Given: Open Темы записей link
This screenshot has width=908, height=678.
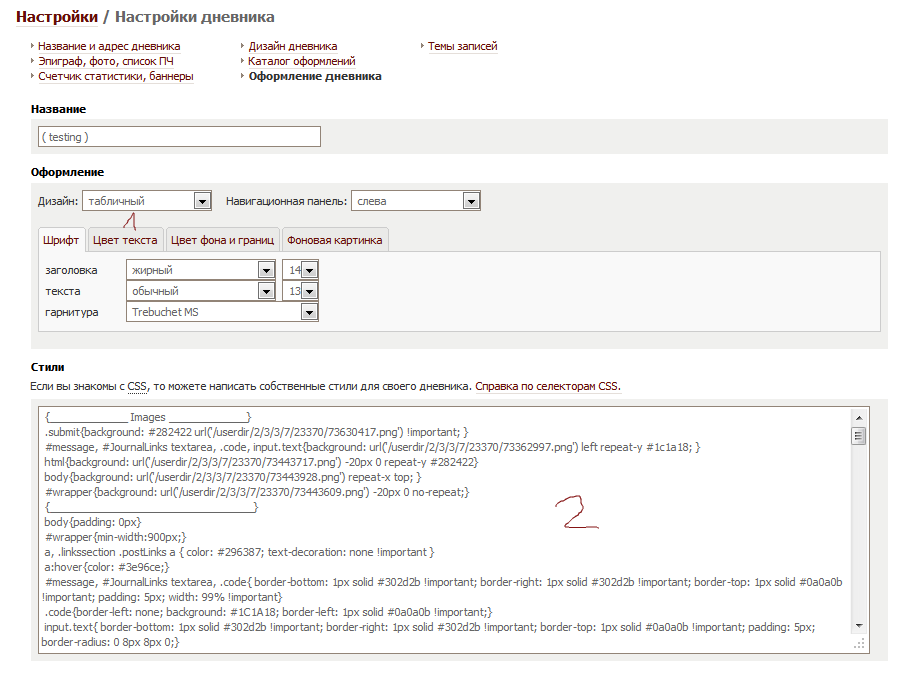Looking at the screenshot, I should 463,46.
